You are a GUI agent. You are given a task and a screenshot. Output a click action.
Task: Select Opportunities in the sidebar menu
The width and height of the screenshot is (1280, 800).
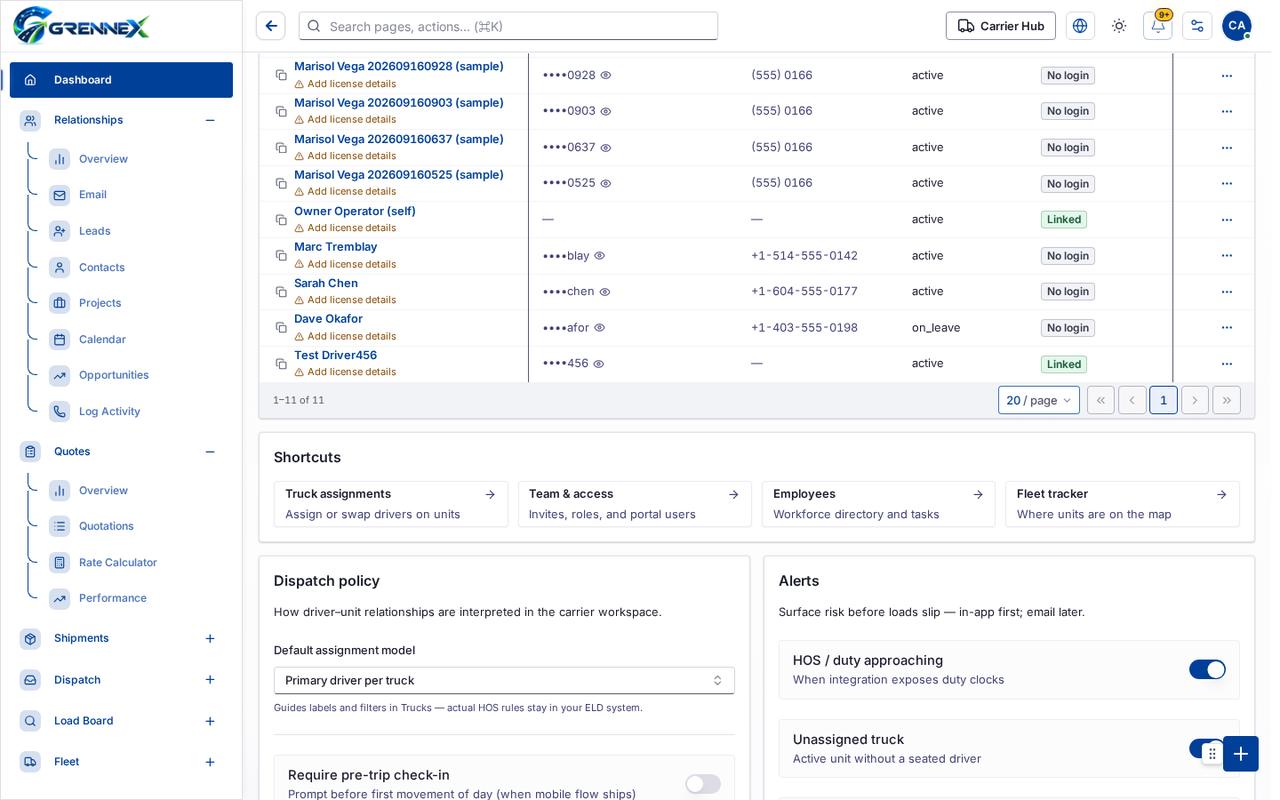coord(114,375)
